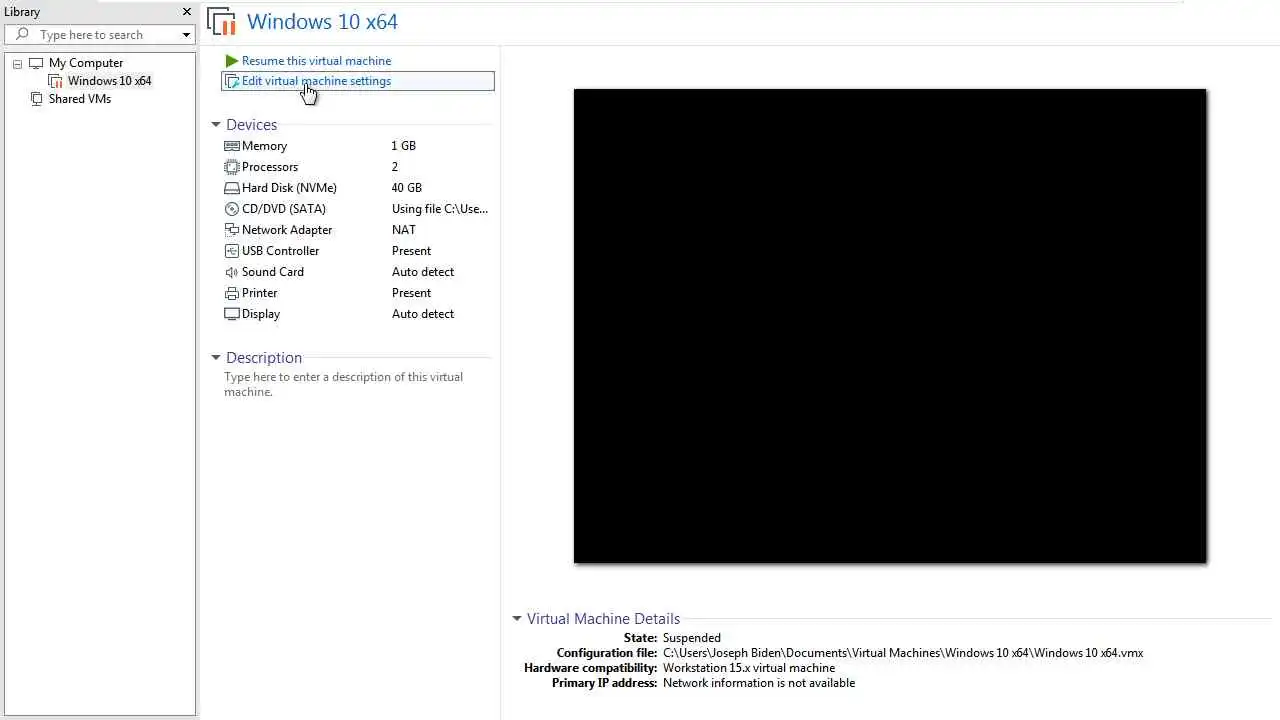Screen dimensions: 1280x720
Task: Click the NAT network value
Action: pyautogui.click(x=404, y=230)
